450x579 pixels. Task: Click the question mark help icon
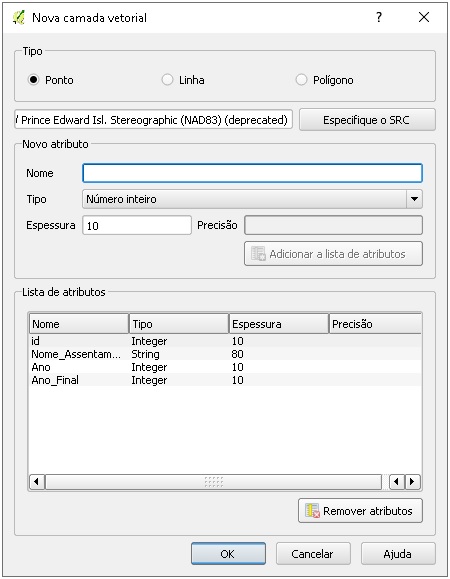coord(379,17)
